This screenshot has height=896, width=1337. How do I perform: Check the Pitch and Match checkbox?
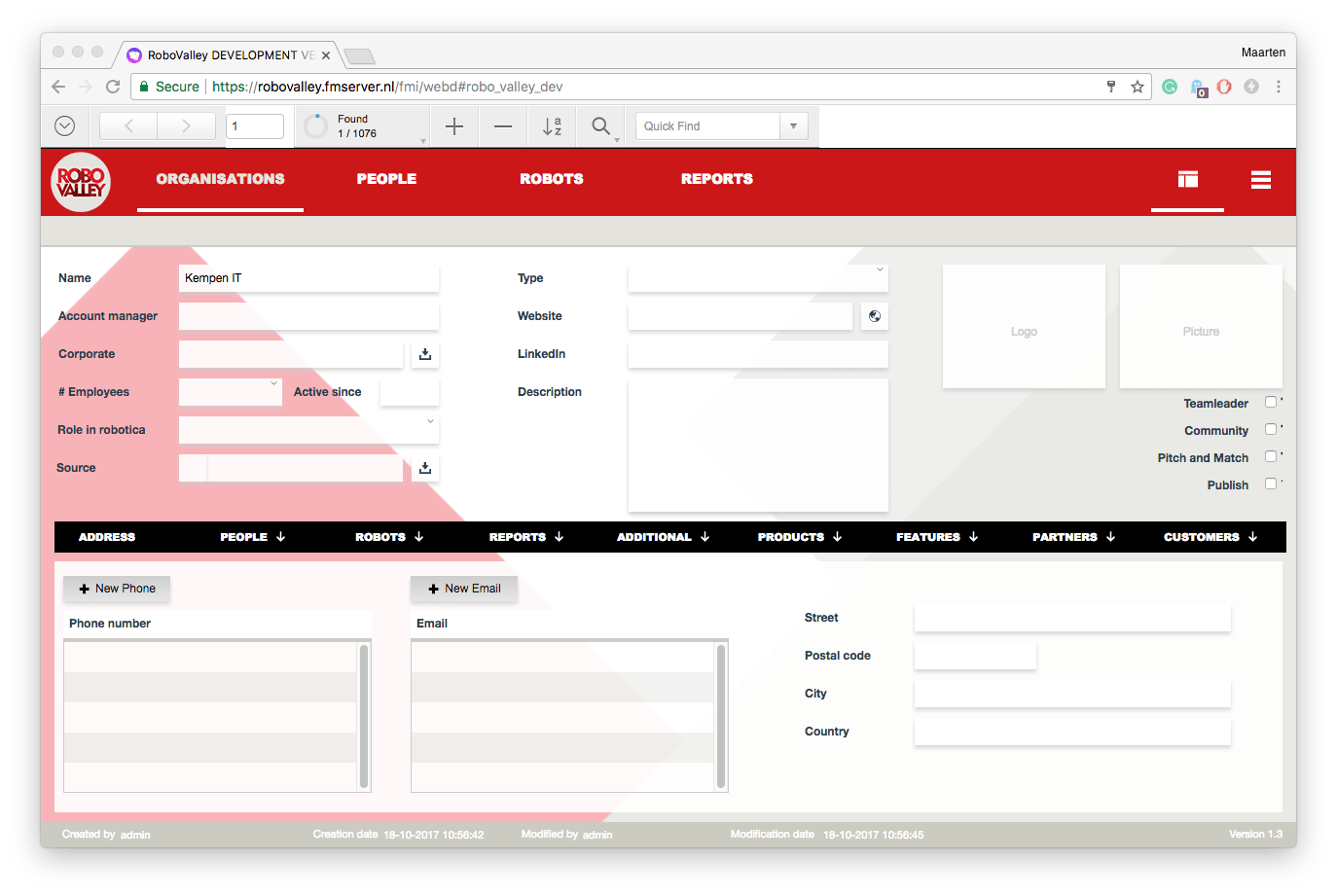tap(1271, 457)
